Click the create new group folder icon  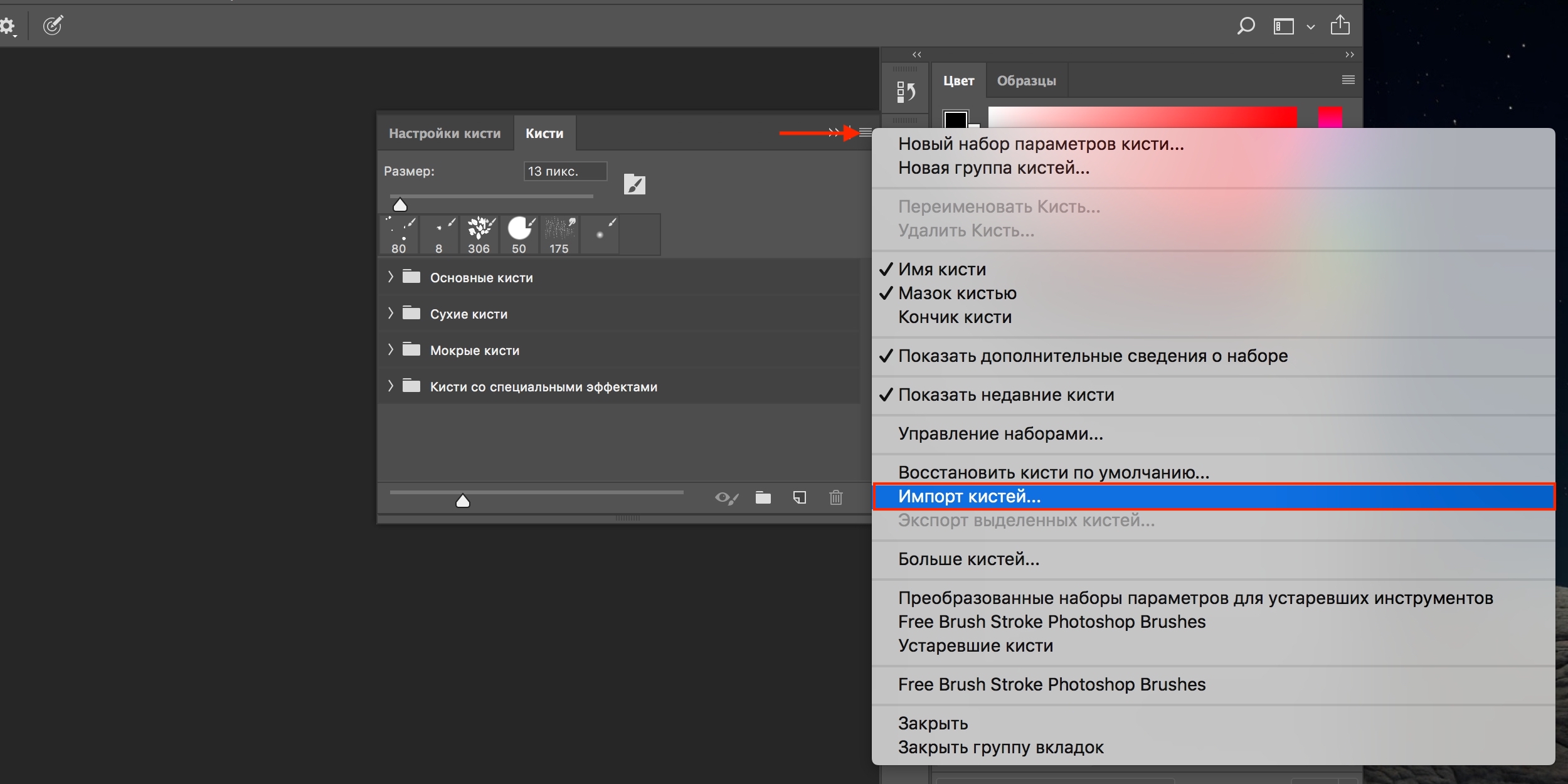[x=763, y=498]
